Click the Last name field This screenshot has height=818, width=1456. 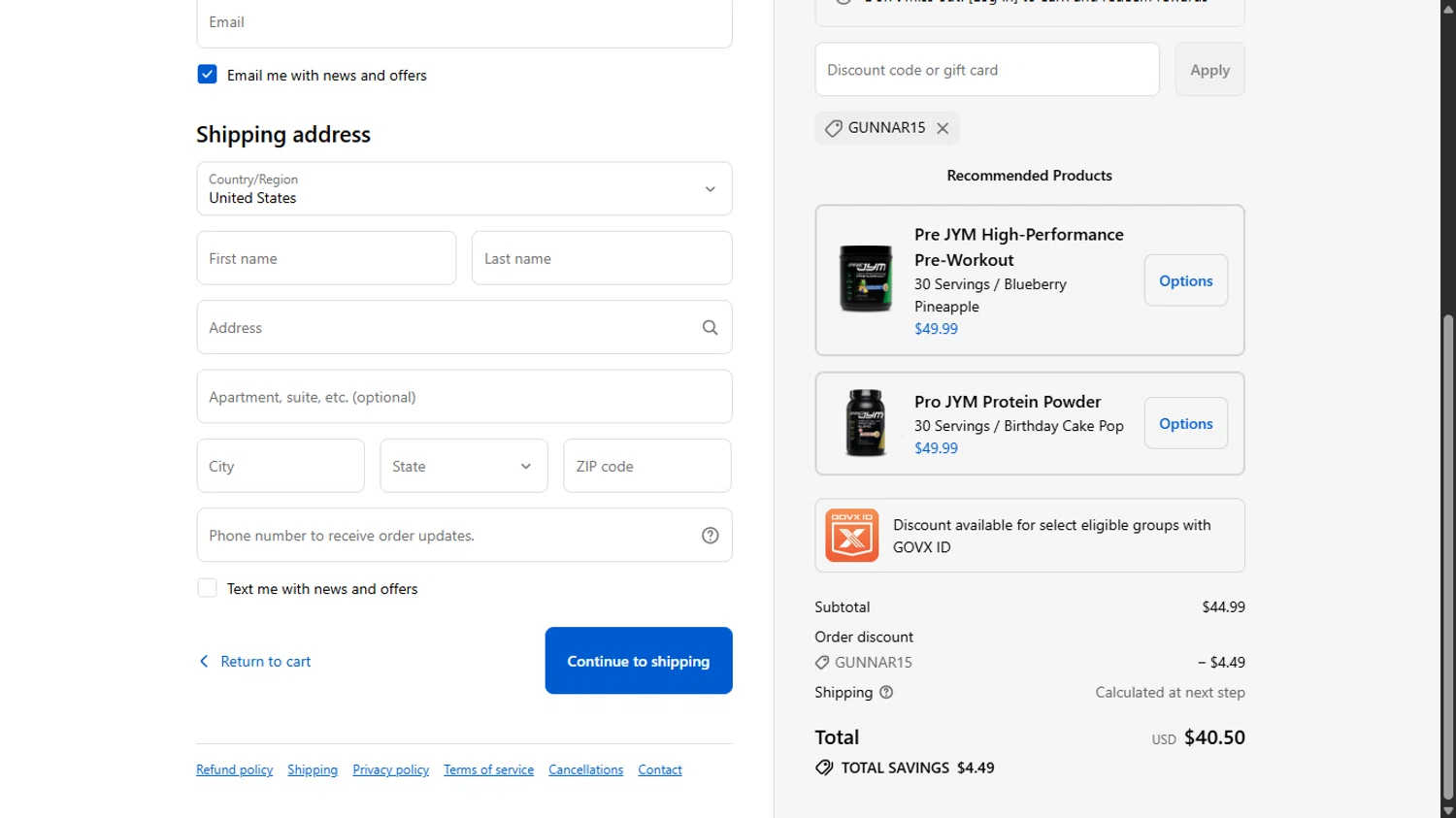coord(602,258)
